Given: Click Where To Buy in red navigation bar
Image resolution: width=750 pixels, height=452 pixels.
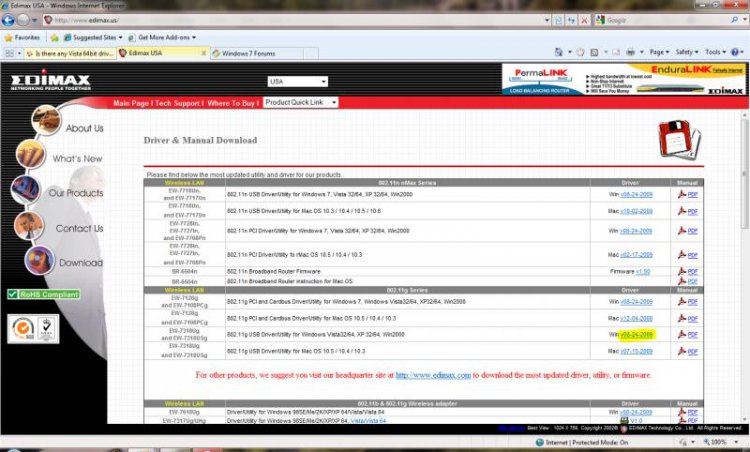Looking at the screenshot, I should (x=231, y=103).
